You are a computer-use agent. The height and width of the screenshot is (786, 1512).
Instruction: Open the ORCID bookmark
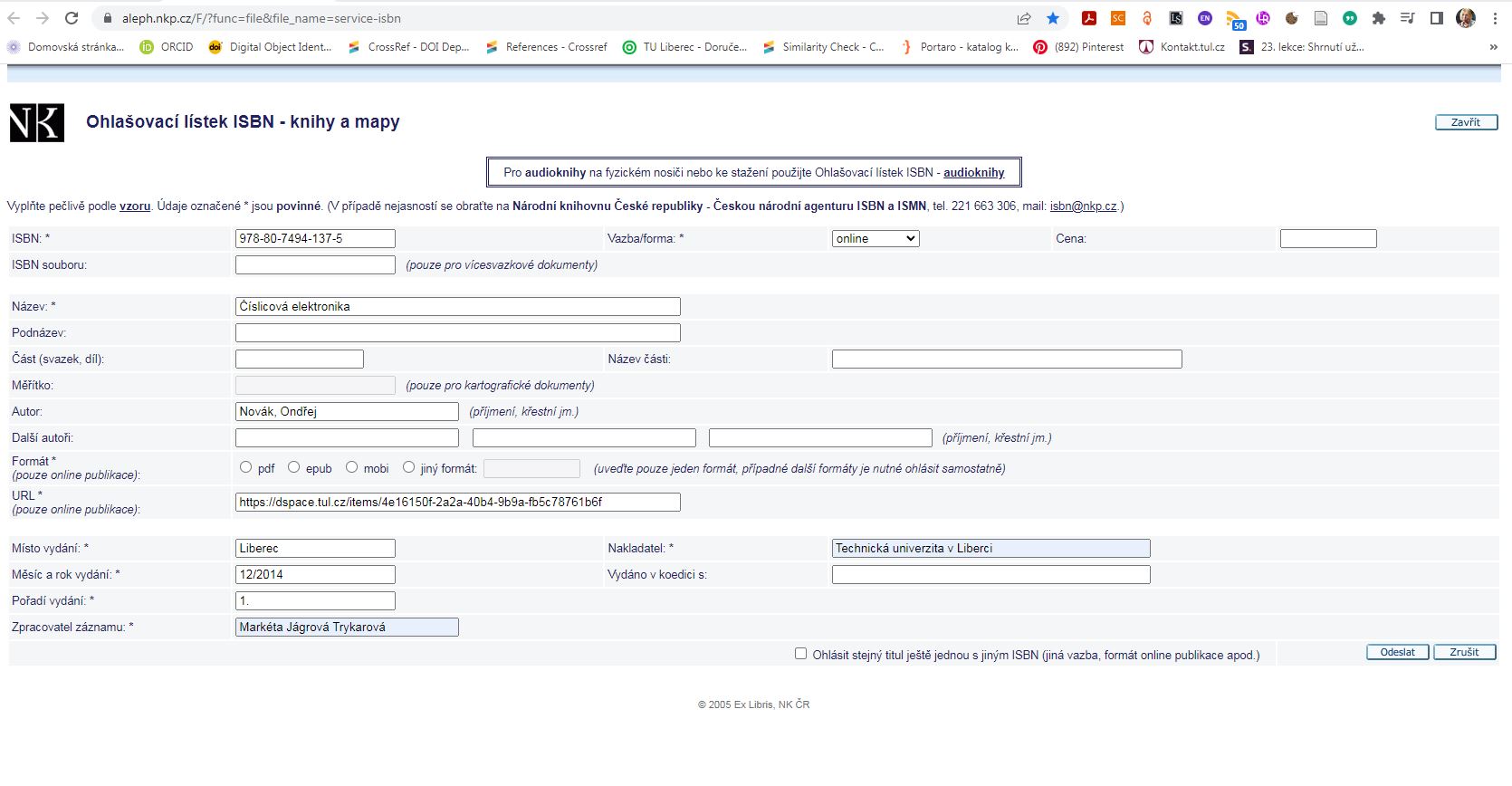(167, 47)
